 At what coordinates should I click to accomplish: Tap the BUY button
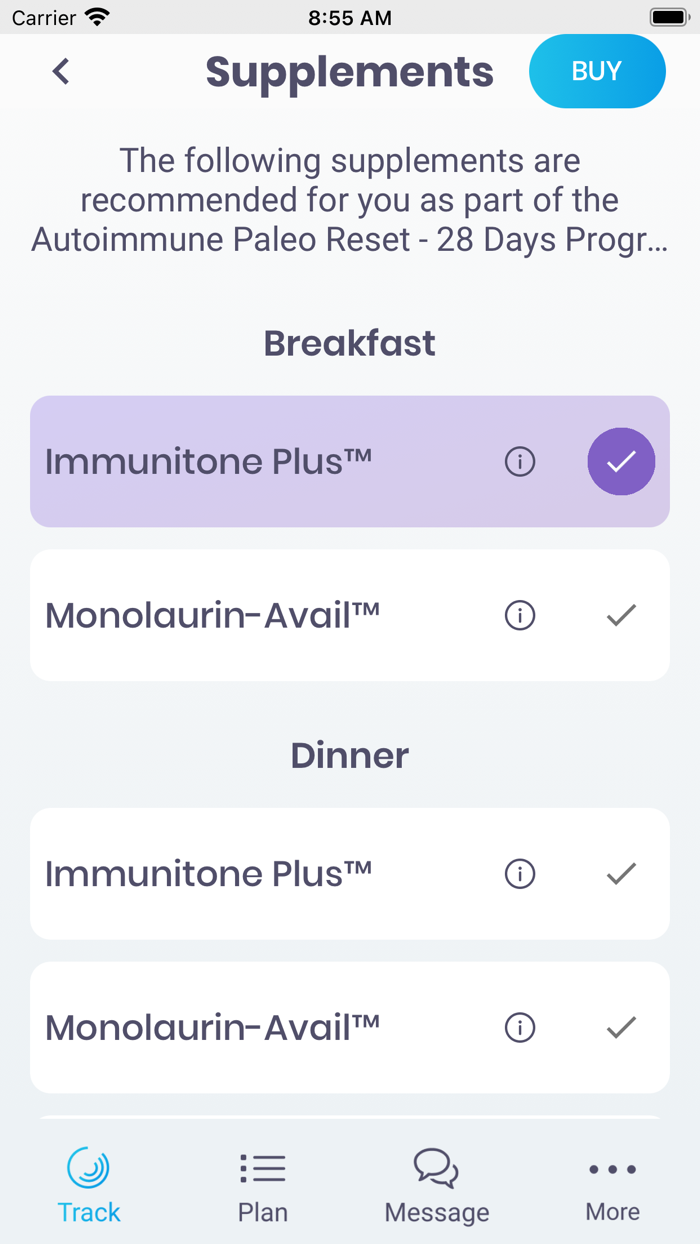click(x=597, y=71)
